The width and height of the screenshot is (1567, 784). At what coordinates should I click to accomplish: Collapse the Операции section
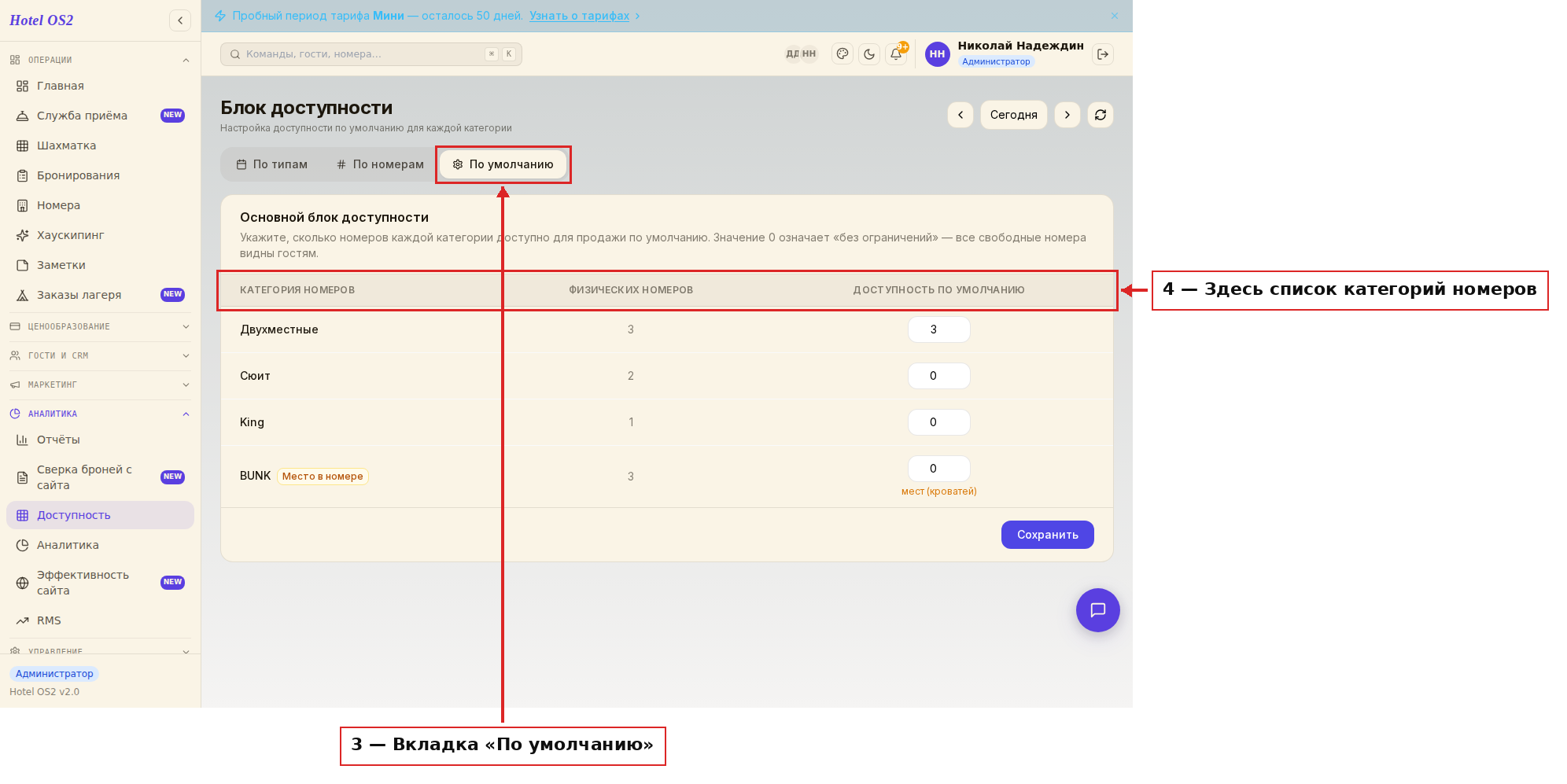[x=100, y=60]
